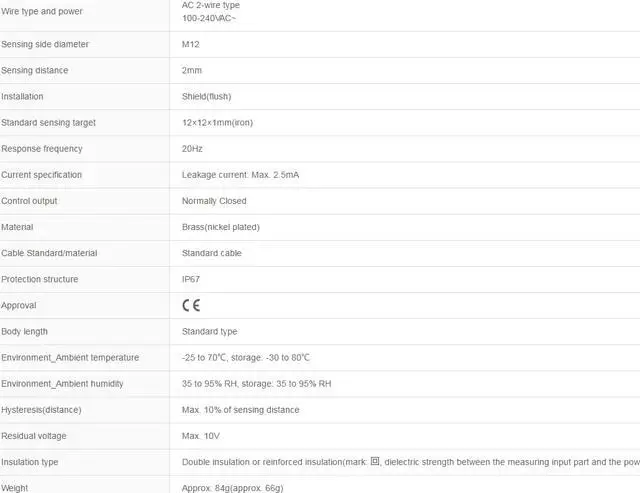
Task: Select the "Cable Standard/material" label
Action: (x=49, y=253)
